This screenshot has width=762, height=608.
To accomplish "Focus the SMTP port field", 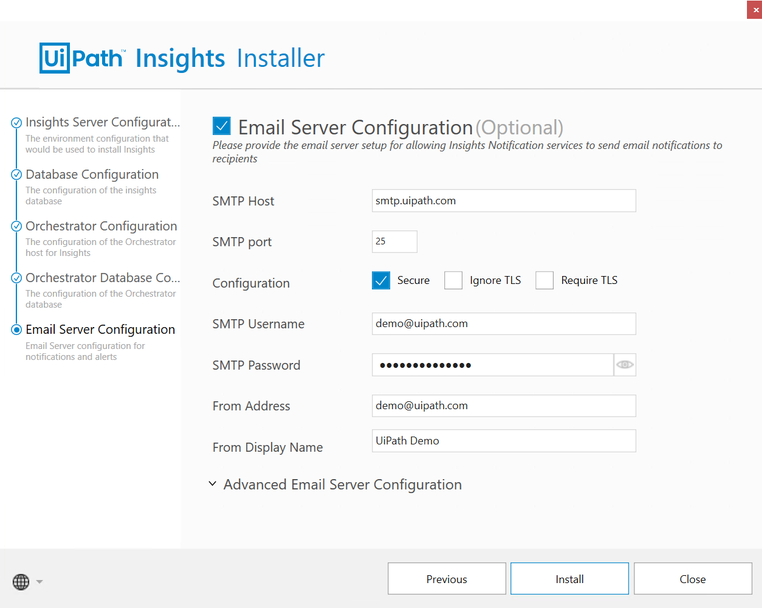I will [x=395, y=242].
